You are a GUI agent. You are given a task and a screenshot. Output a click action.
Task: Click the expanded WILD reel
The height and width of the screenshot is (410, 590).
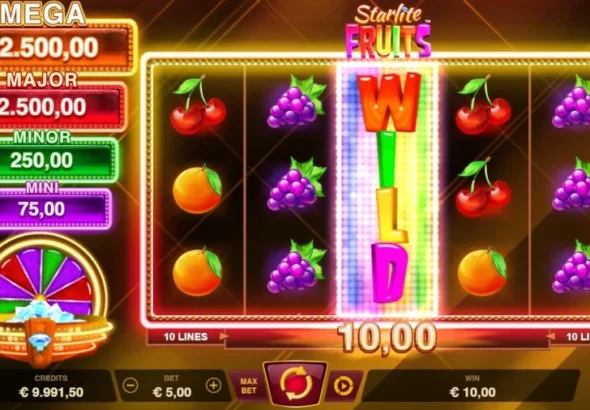[388, 189]
